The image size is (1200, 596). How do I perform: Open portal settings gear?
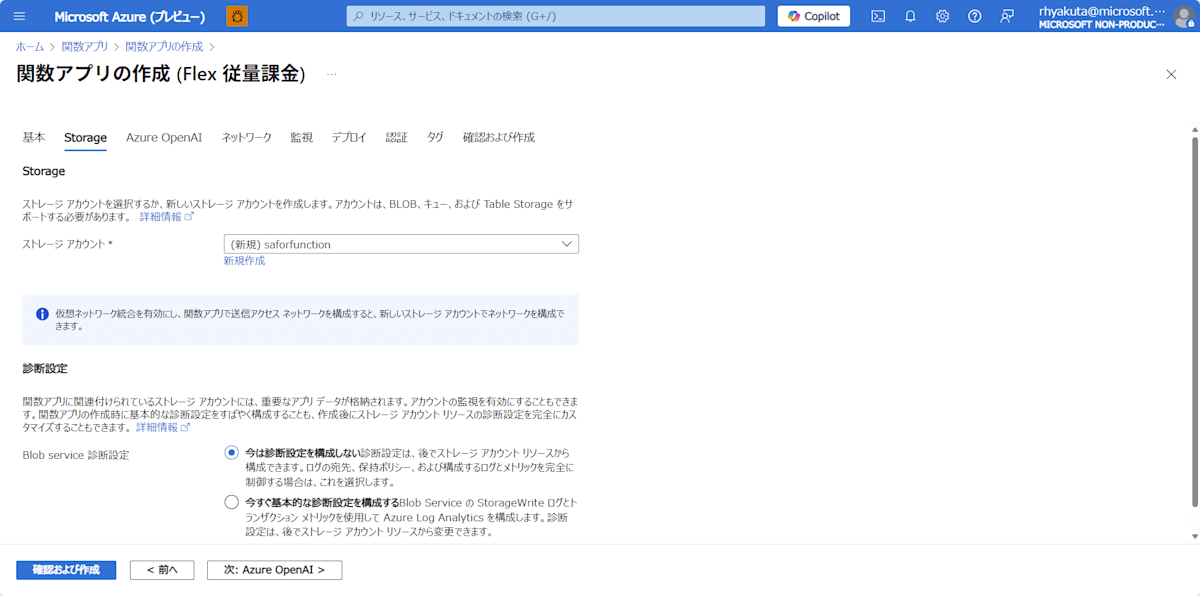pos(942,16)
